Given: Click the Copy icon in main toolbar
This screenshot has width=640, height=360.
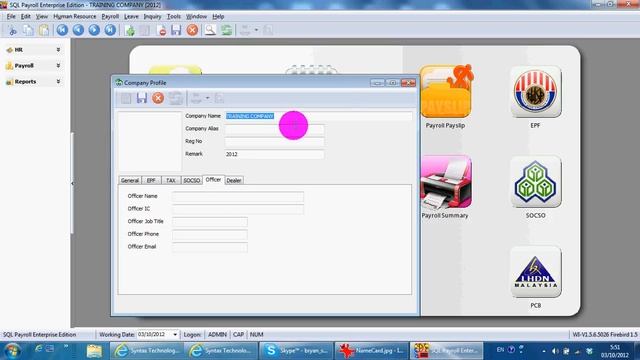Looking at the screenshot, I should [28, 30].
